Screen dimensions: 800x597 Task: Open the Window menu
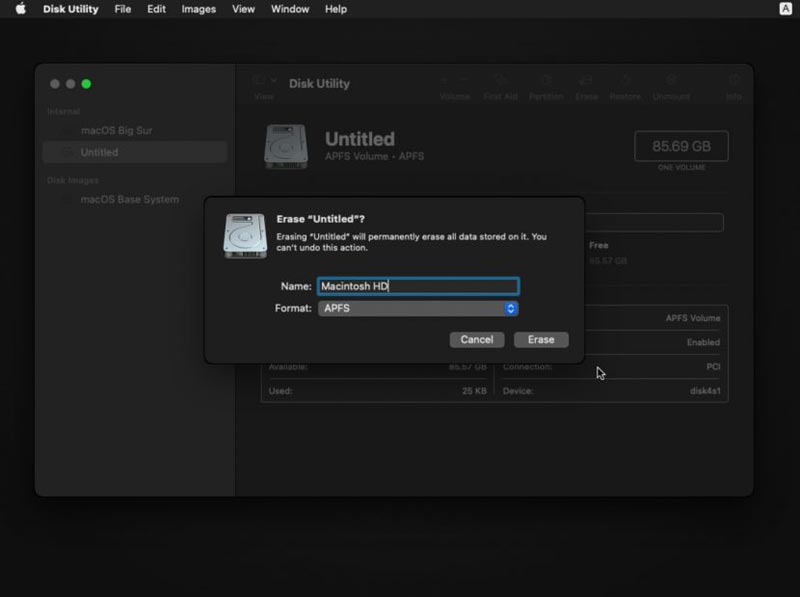tap(290, 9)
